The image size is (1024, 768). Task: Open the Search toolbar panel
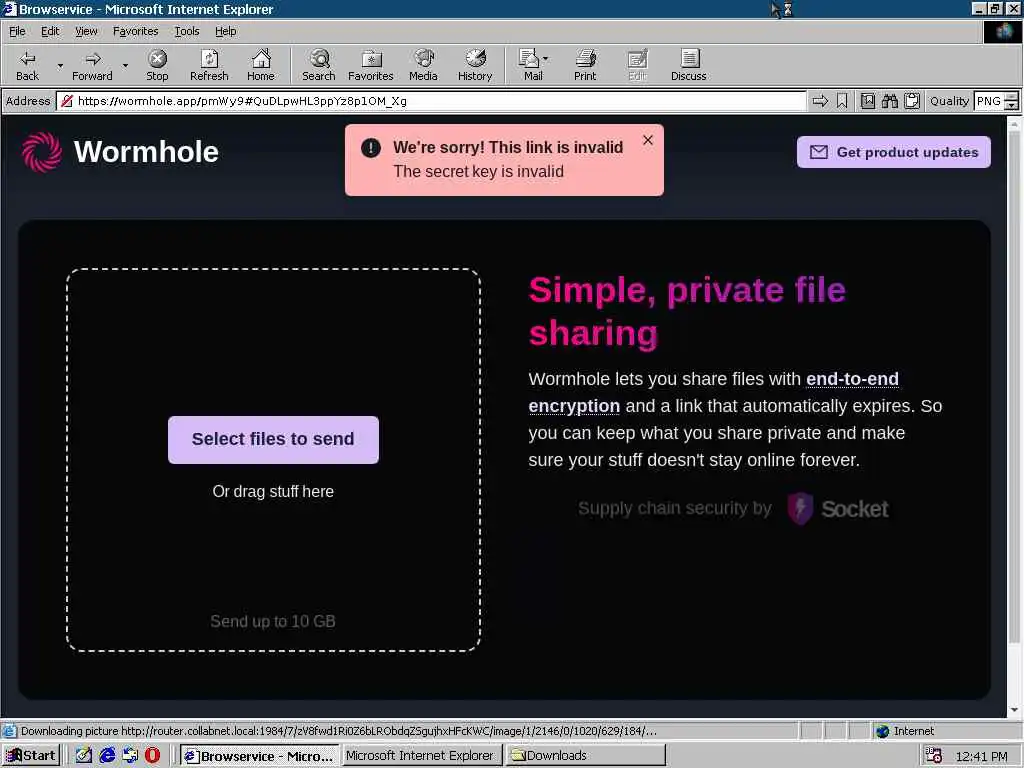pos(319,65)
